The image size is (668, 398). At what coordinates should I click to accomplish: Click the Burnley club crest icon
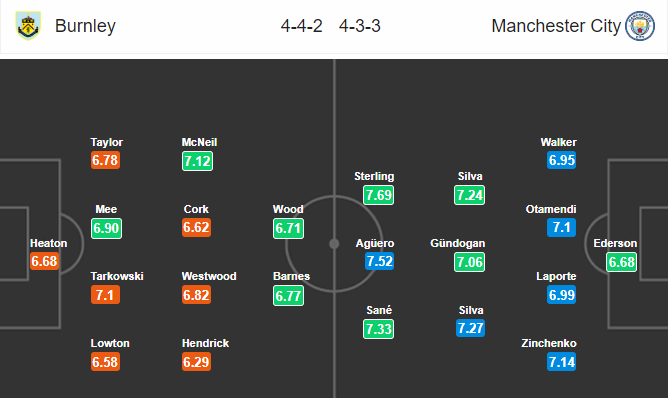click(x=28, y=26)
